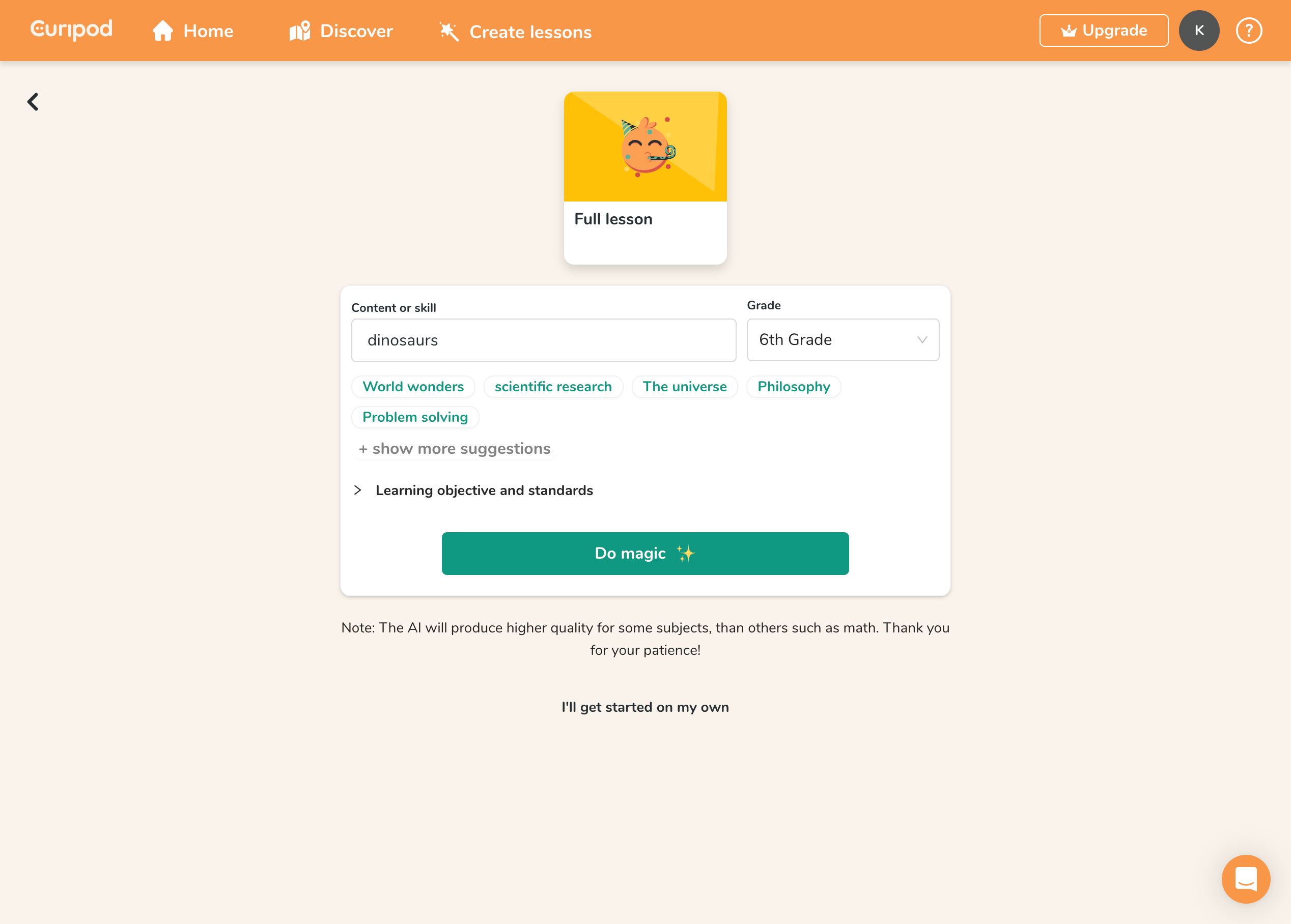Viewport: 1291px width, 924px height.
Task: Click the Curipod logo
Action: (x=71, y=30)
